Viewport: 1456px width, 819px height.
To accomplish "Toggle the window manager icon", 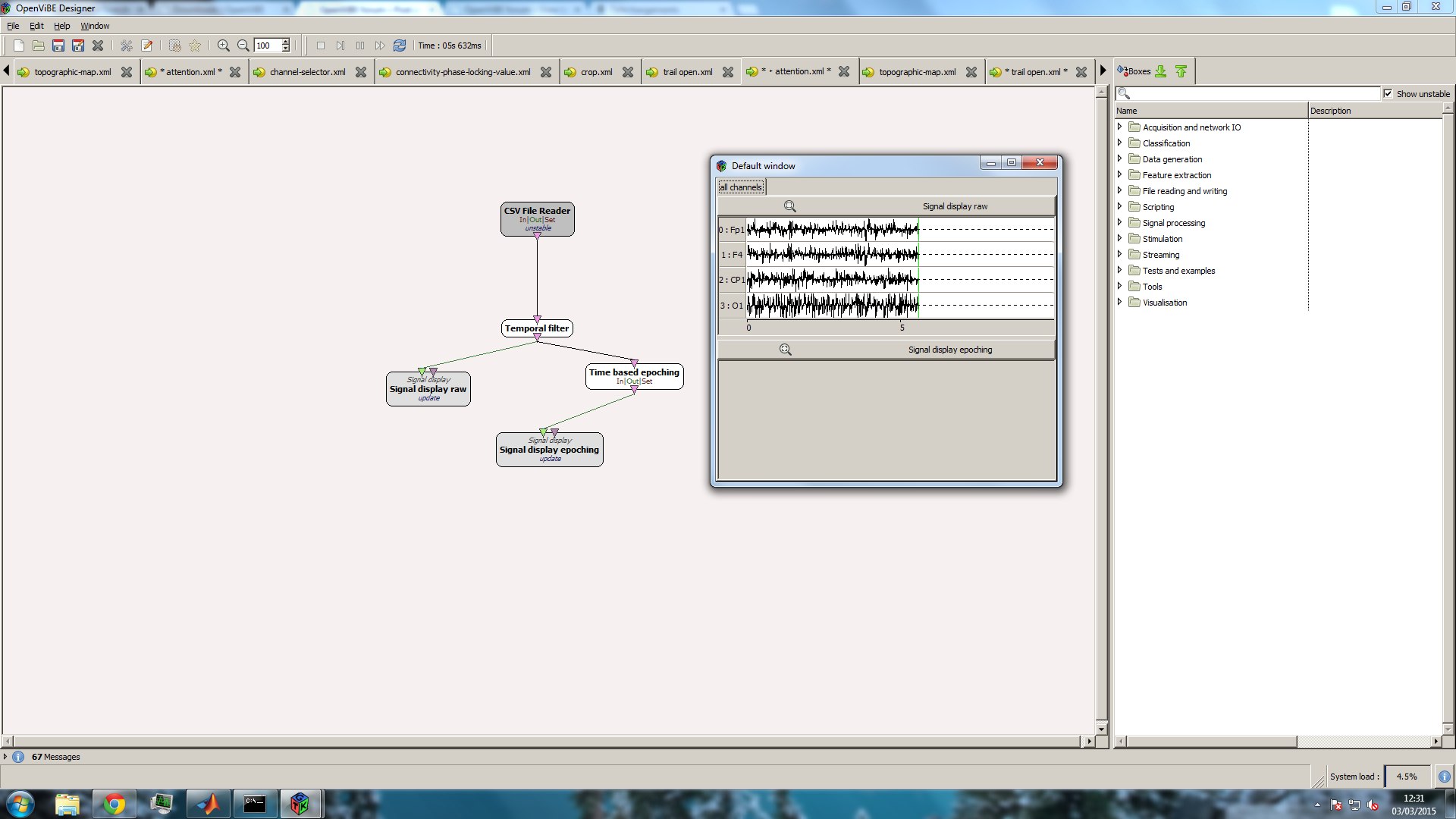I will coord(175,45).
